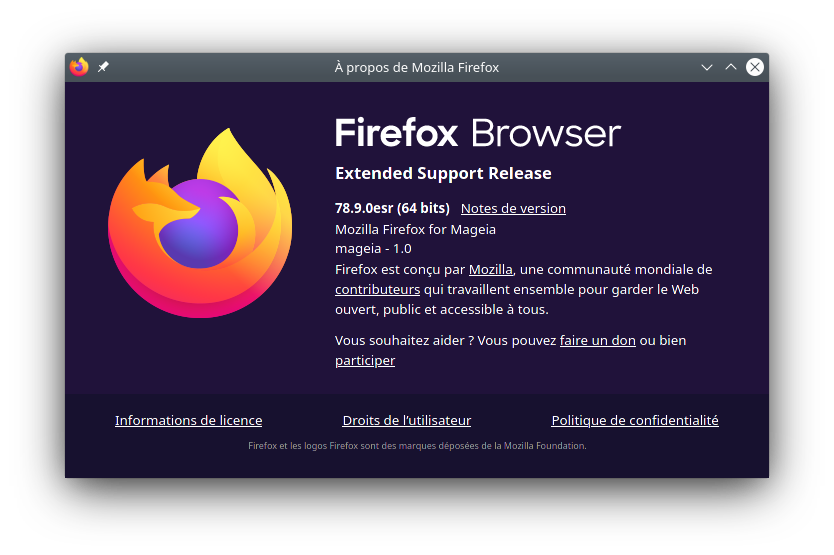Image resolution: width=834 pixels, height=555 pixels.
Task: Open the Notes de version link
Action: [x=513, y=209]
